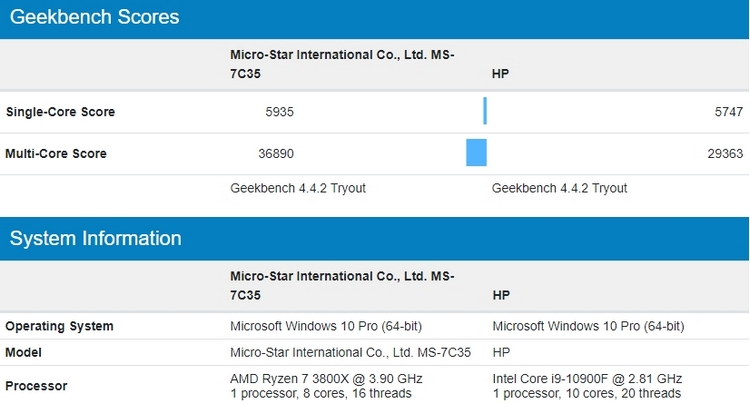
Task: Open the HP heading in scores table
Action: (x=500, y=74)
